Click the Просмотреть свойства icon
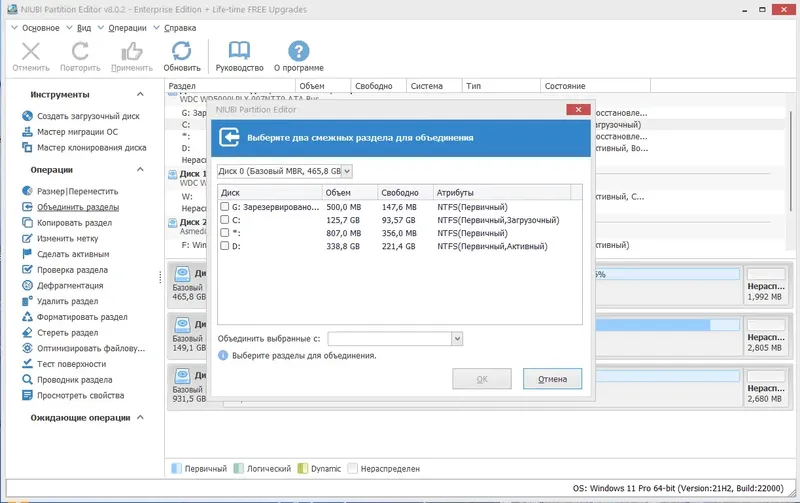Viewport: 800px width, 503px height. (27, 395)
